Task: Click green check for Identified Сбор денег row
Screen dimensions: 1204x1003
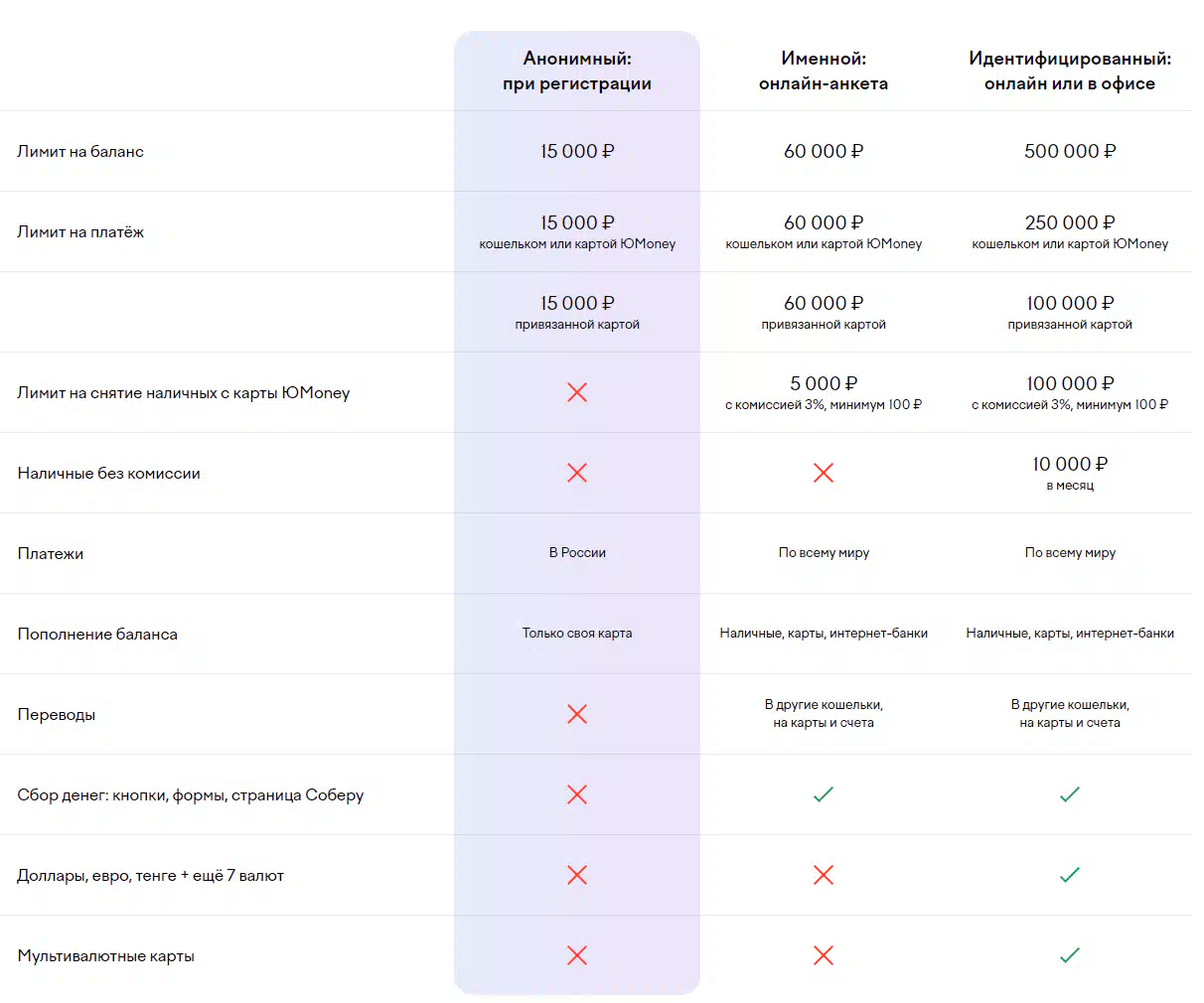Action: click(x=1070, y=794)
